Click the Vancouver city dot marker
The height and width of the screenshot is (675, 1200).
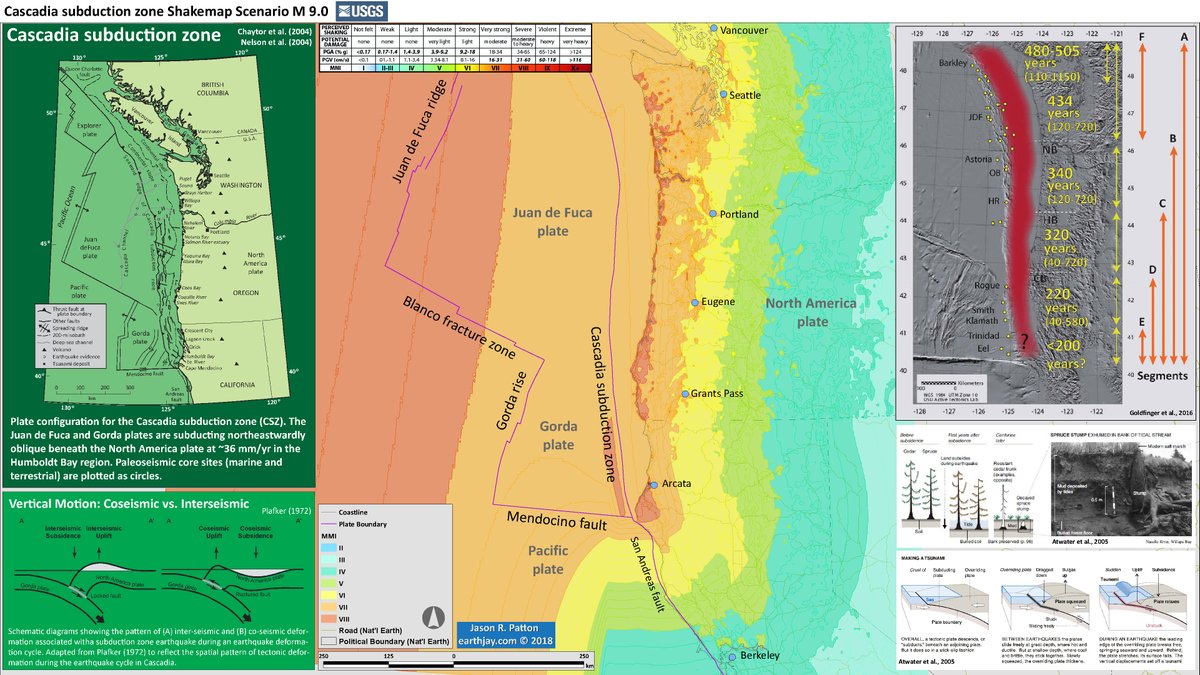[712, 29]
